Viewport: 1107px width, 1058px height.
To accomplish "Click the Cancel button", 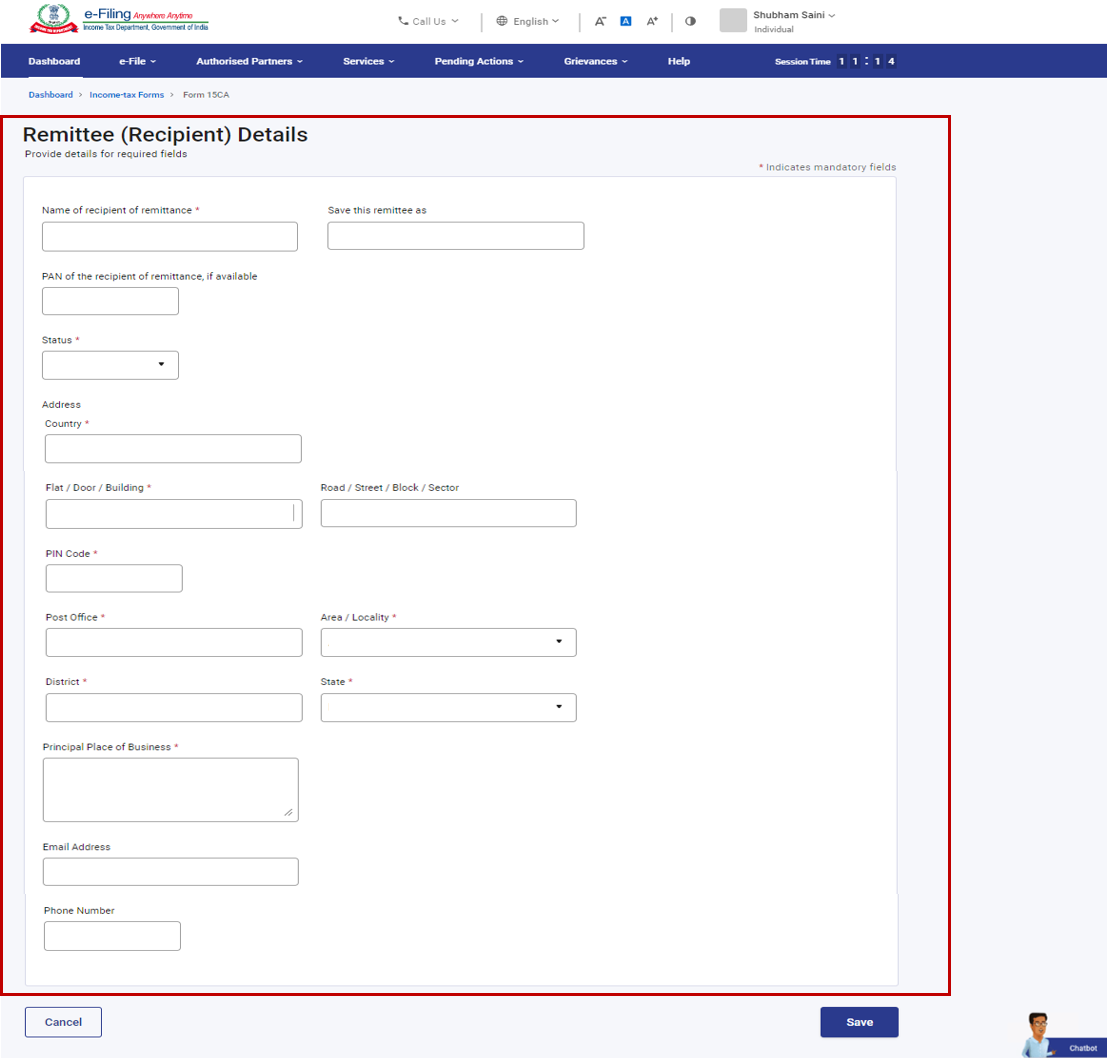I will 63,1022.
